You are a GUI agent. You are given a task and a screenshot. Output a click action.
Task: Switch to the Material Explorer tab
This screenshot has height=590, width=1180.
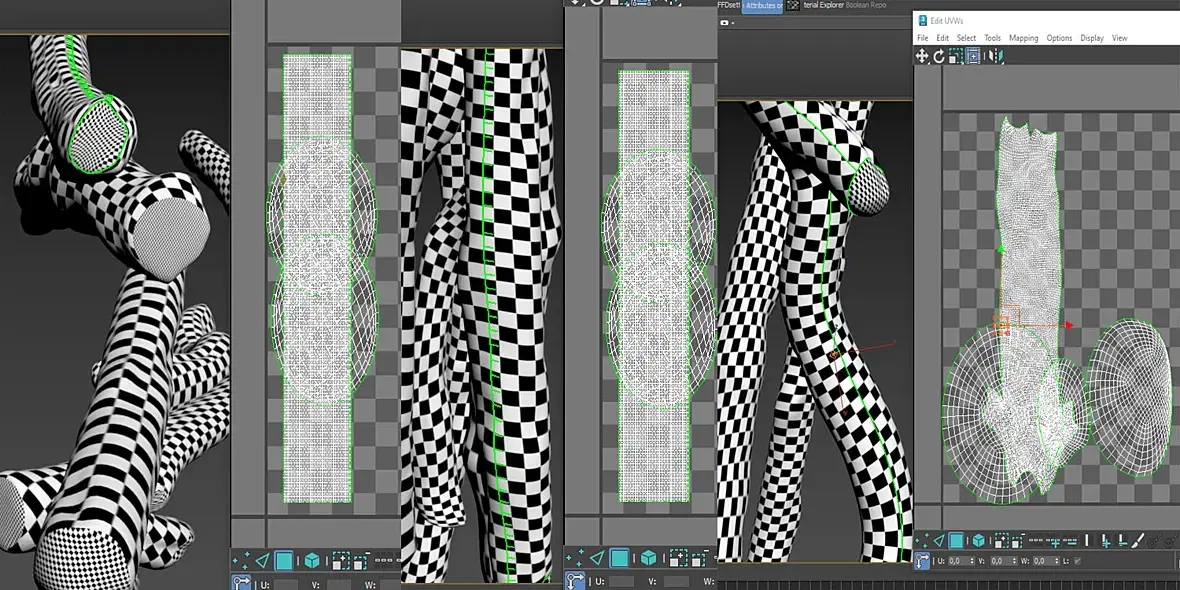point(823,5)
